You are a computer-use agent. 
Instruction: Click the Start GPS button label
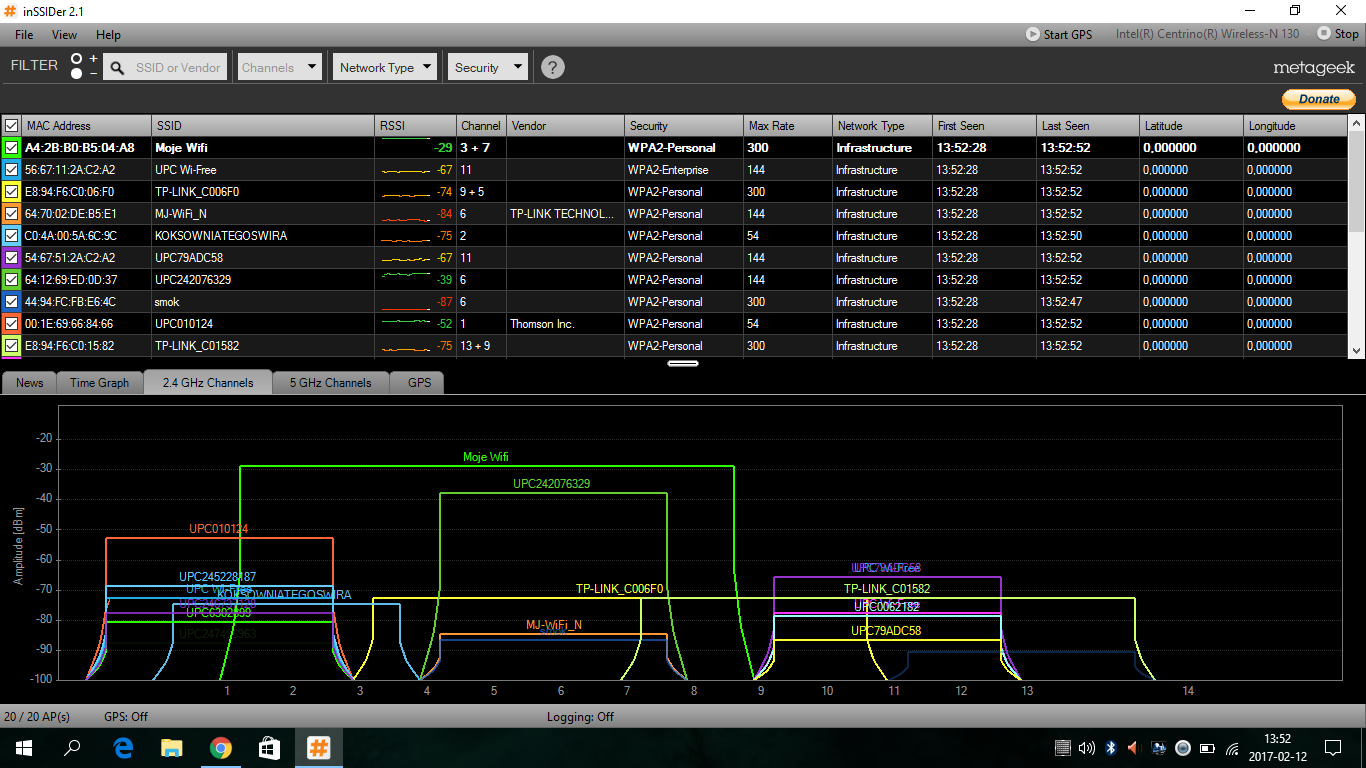(1068, 34)
